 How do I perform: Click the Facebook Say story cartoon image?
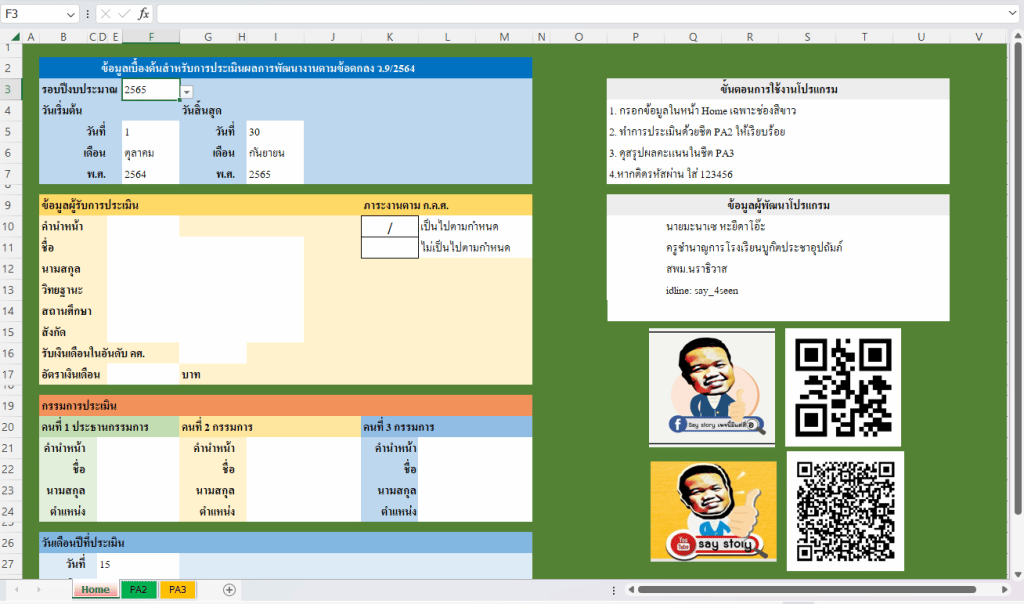coord(712,388)
